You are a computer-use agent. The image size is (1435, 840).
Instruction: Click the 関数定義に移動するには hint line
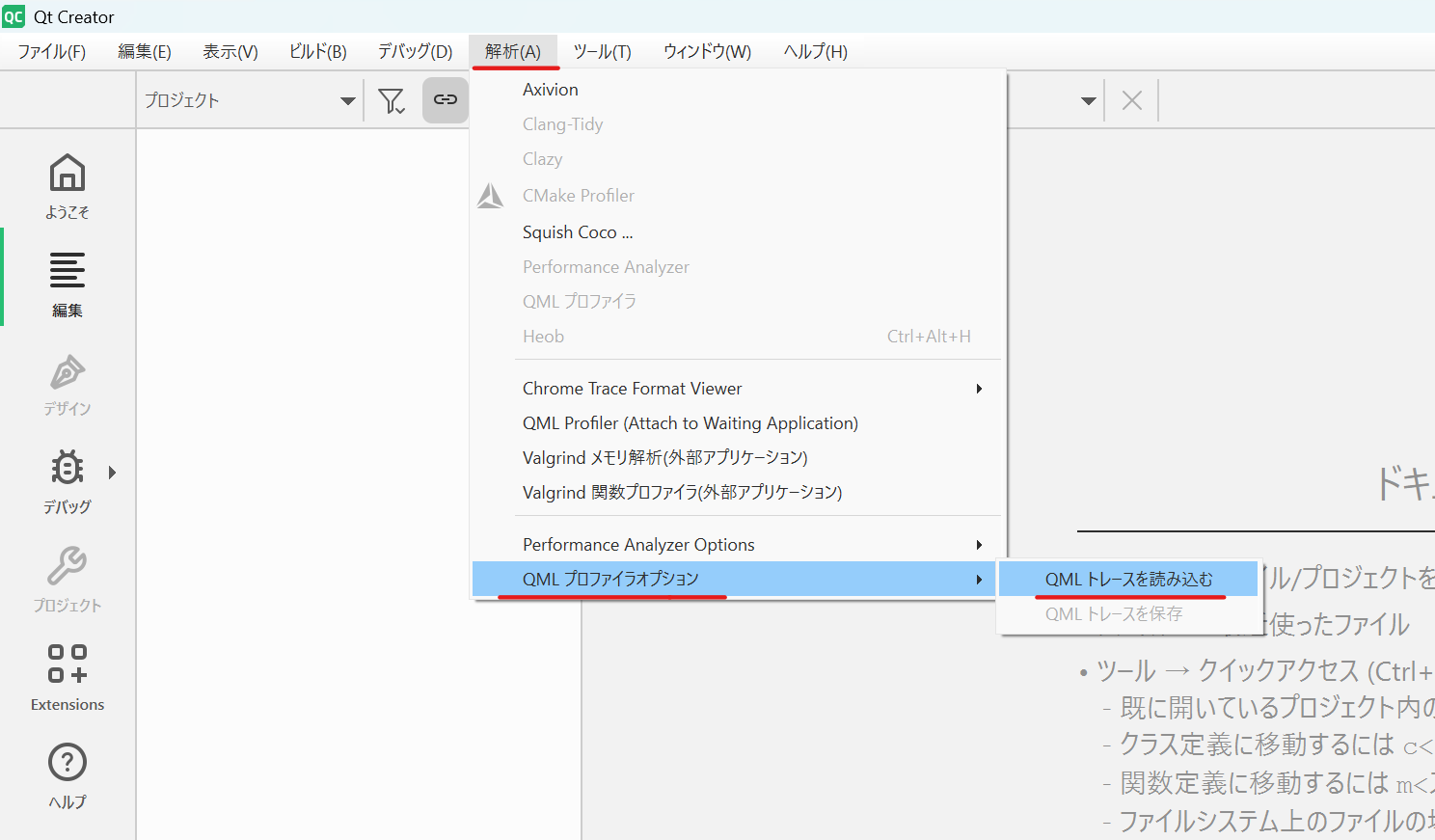coord(1276,783)
